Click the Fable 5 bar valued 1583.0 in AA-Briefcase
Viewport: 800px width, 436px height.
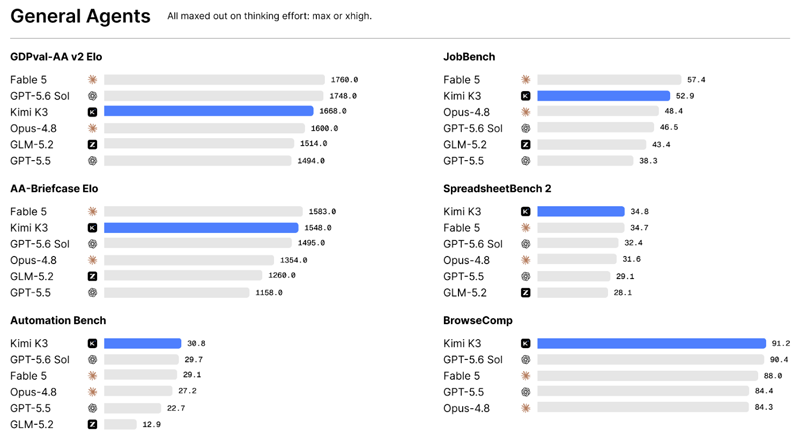[x=203, y=211]
